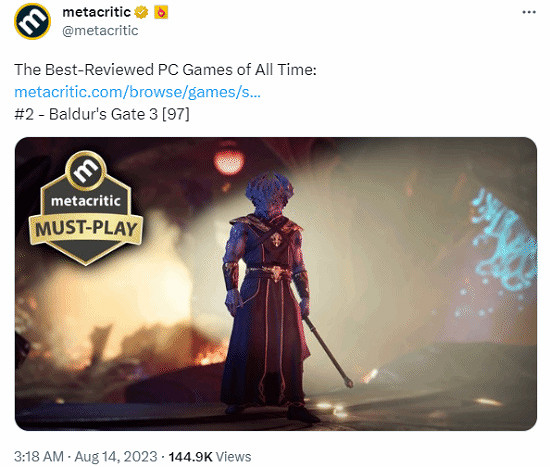Open the three-dot more options menu

(529, 12)
